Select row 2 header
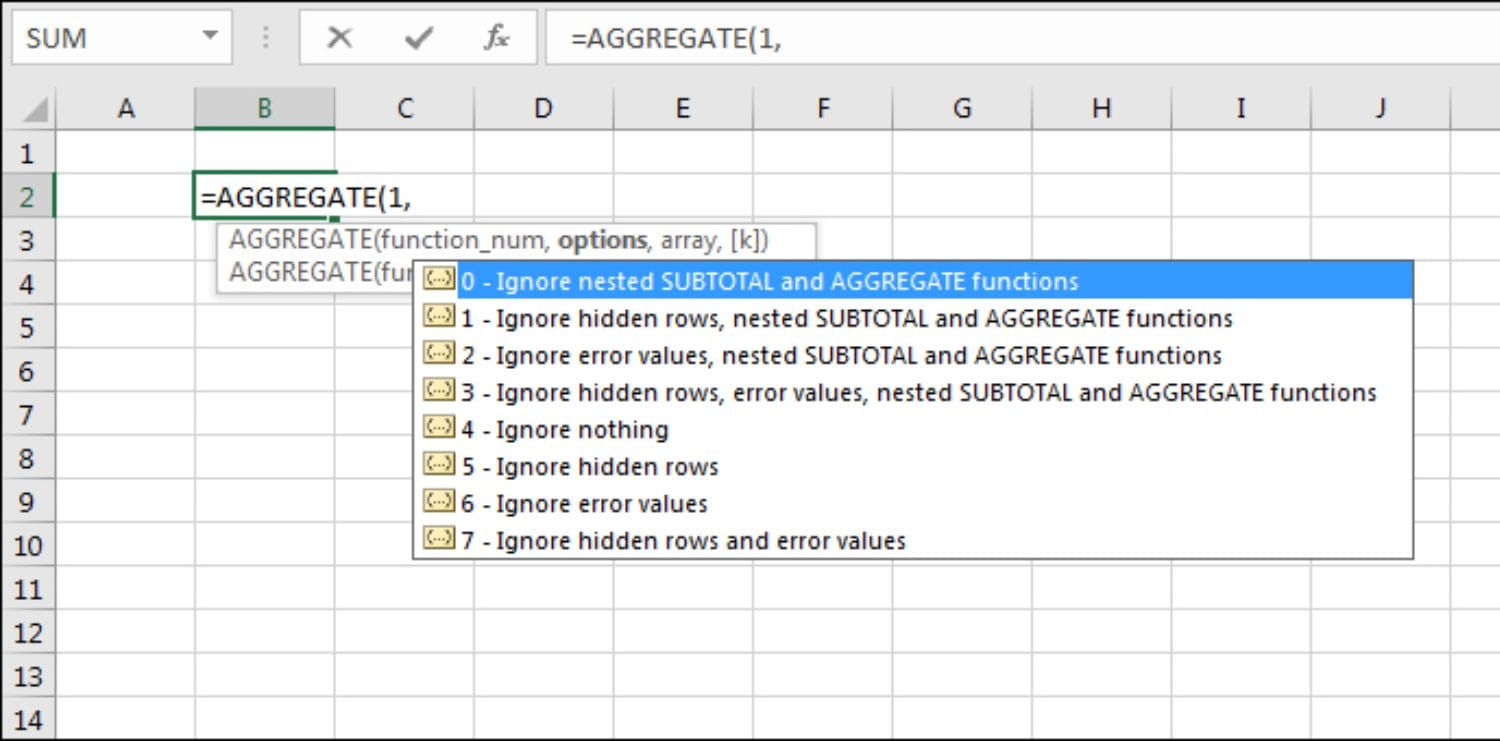The image size is (1500, 741). [x=27, y=196]
